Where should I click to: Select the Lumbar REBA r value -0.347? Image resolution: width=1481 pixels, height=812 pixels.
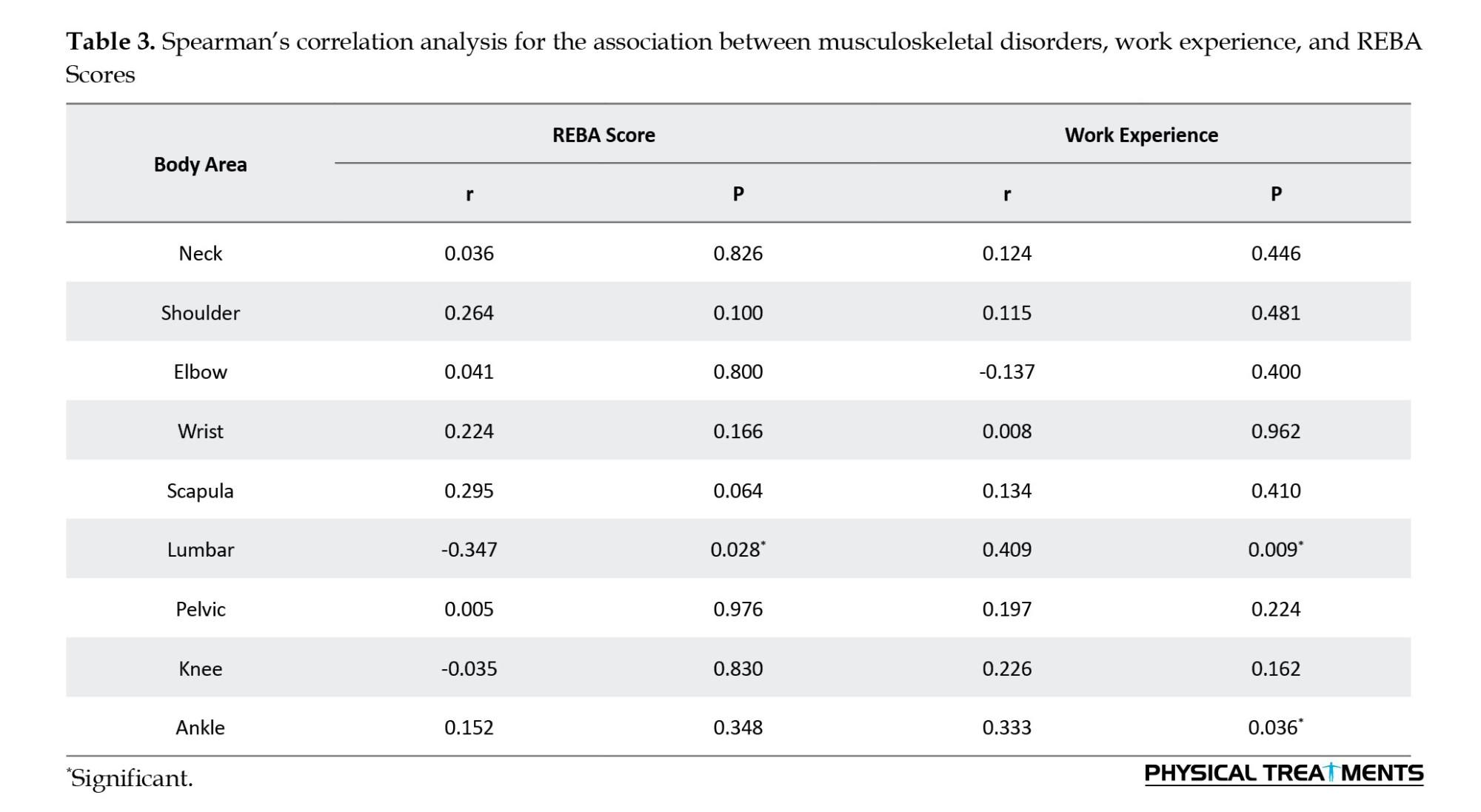[x=469, y=549]
